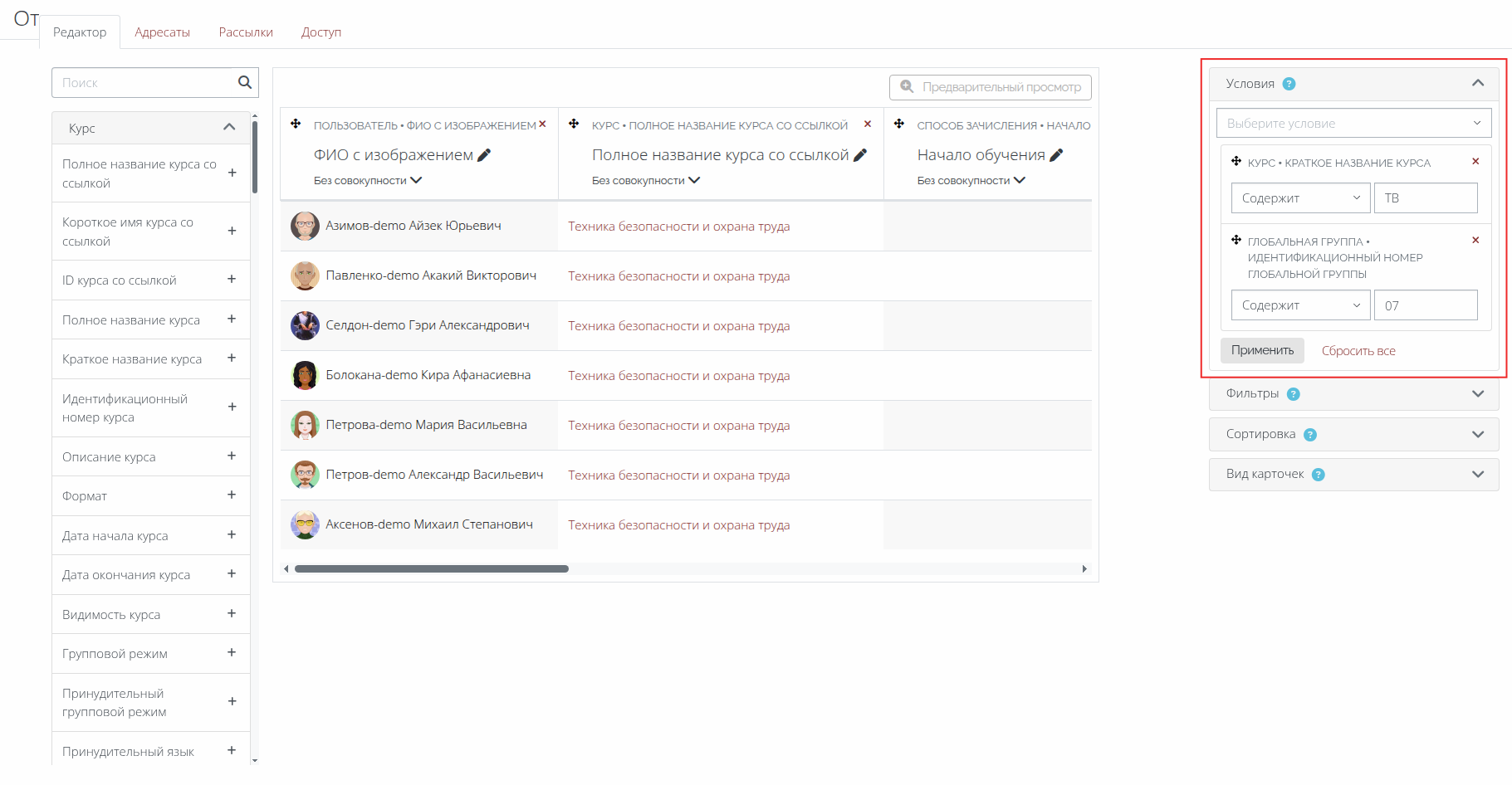Switch to the 'Адресаты' tab
Image resolution: width=1512 pixels, height=785 pixels.
point(162,32)
